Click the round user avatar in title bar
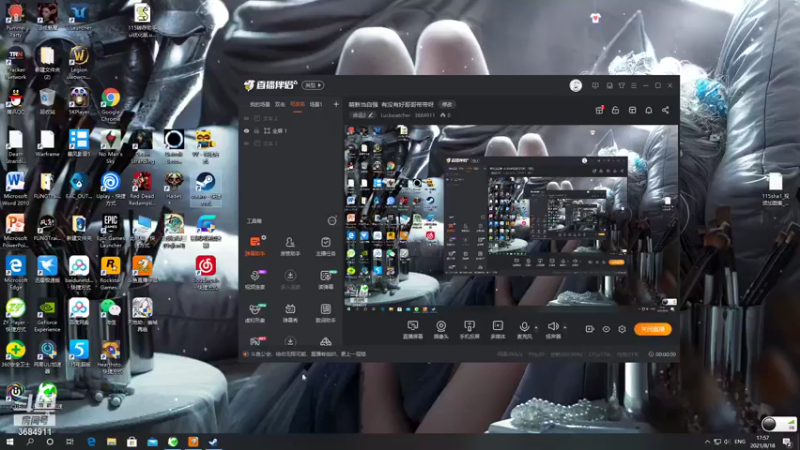 [576, 85]
